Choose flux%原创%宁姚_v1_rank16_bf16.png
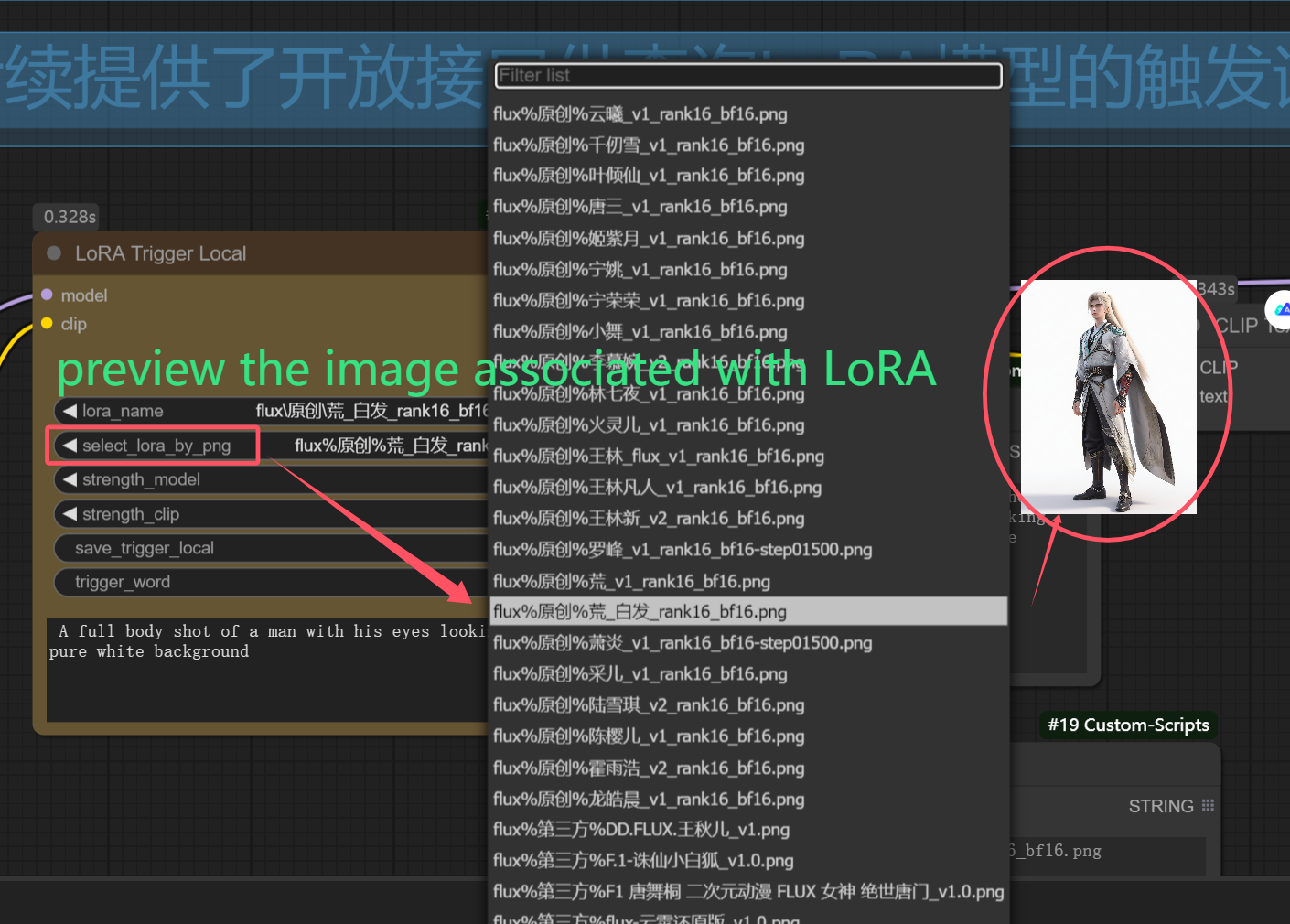The height and width of the screenshot is (924, 1290). tap(748, 270)
